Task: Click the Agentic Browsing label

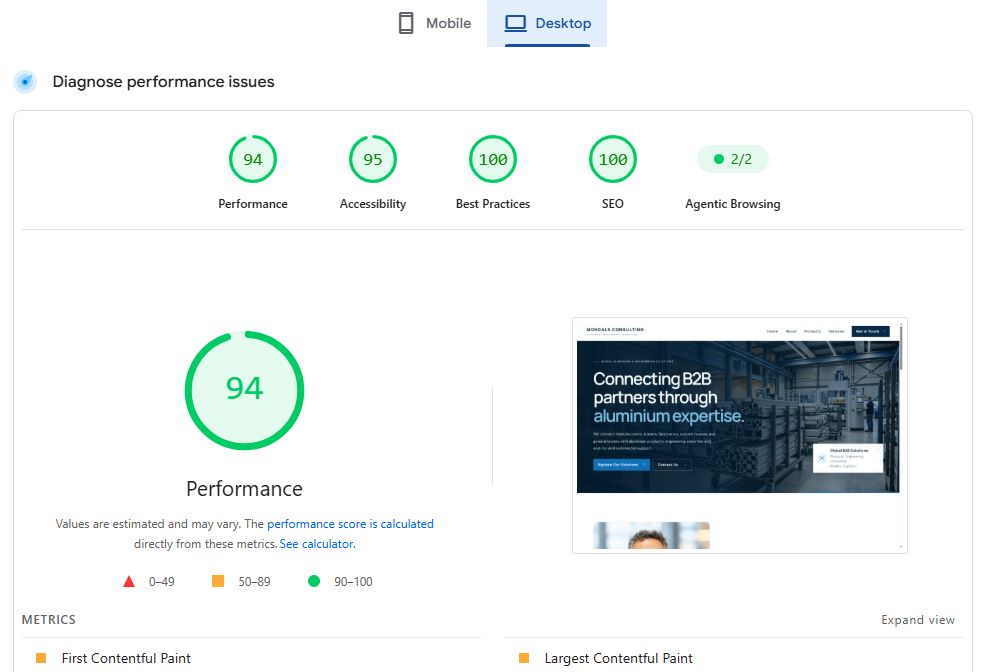Action: pyautogui.click(x=733, y=204)
